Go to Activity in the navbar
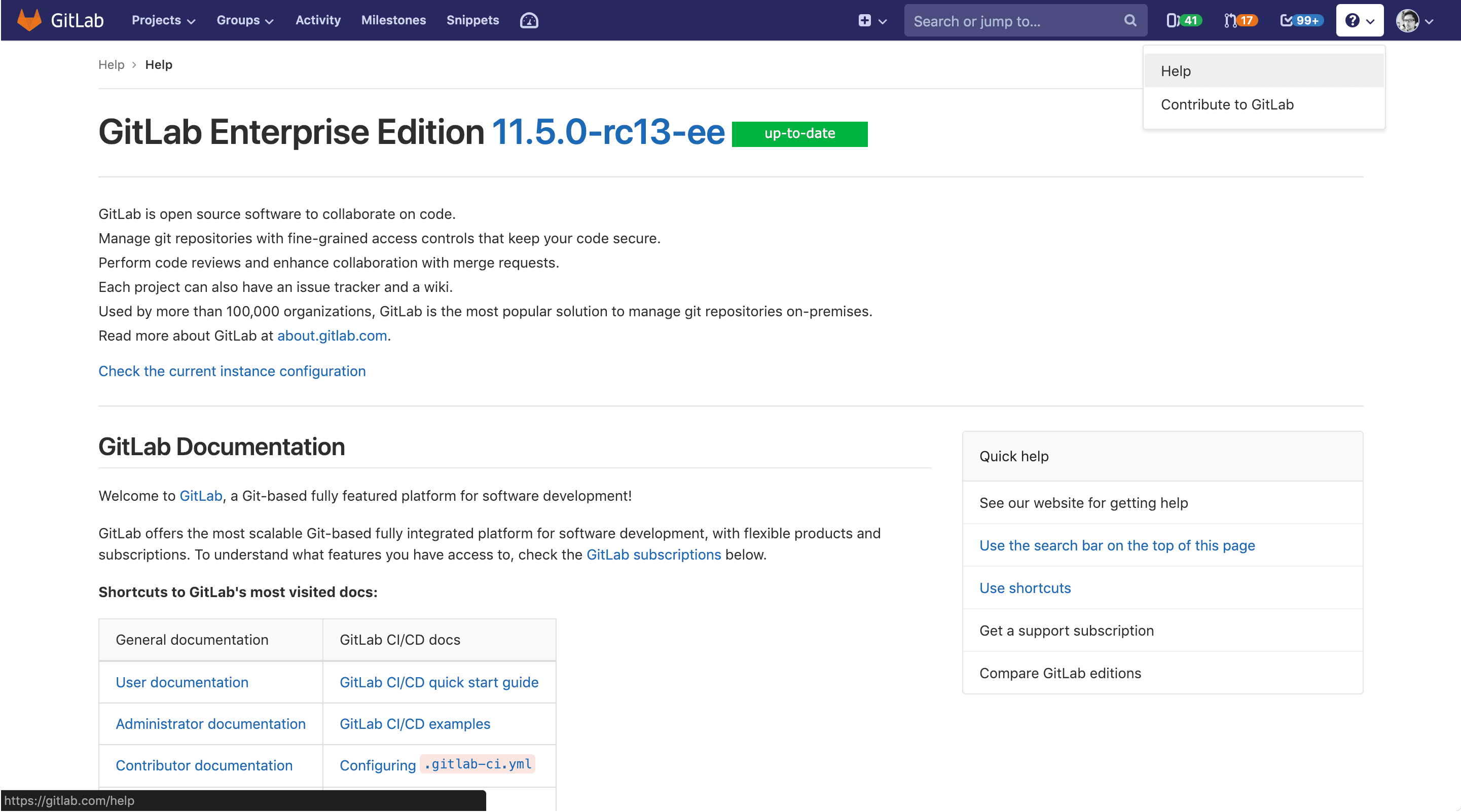This screenshot has height=812, width=1461. click(318, 20)
